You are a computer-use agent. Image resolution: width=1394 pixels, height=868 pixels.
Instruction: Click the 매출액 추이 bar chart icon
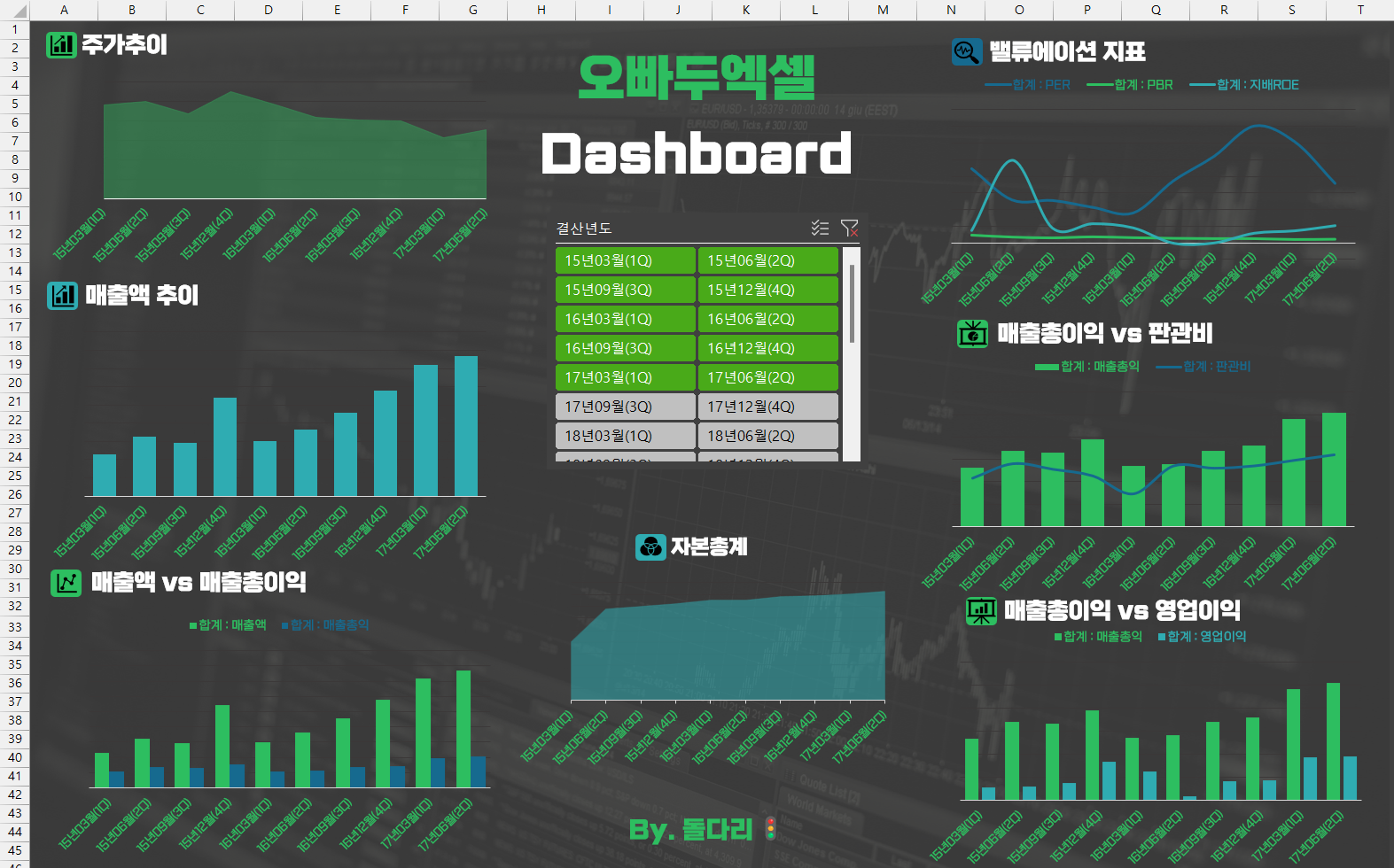coord(63,295)
